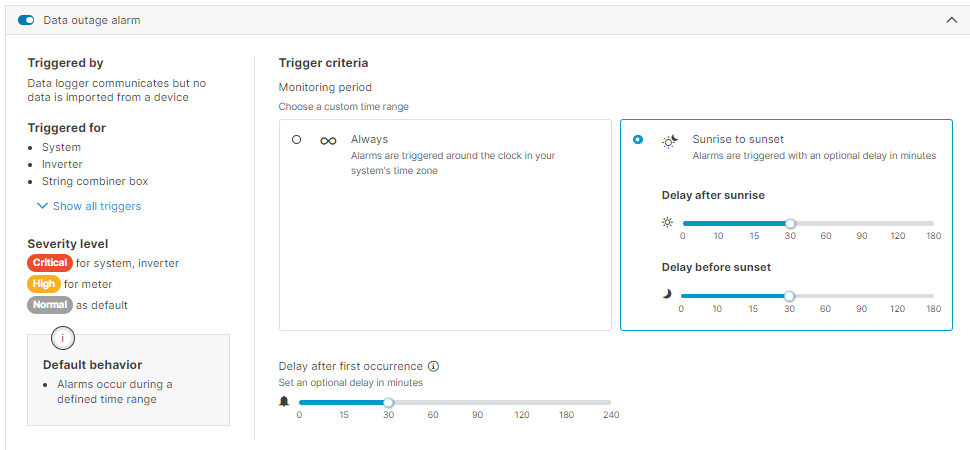The height and width of the screenshot is (450, 970).
Task: Click the bell icon beside the occurrence slider
Action: click(x=284, y=402)
